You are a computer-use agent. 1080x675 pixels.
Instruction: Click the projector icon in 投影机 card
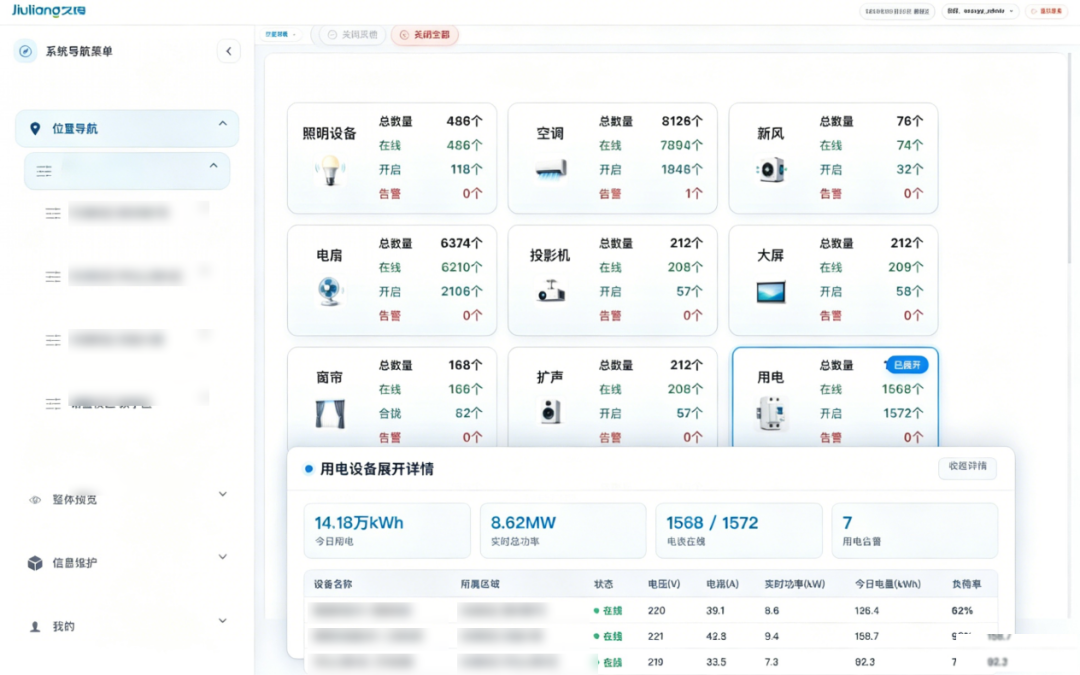click(x=551, y=291)
